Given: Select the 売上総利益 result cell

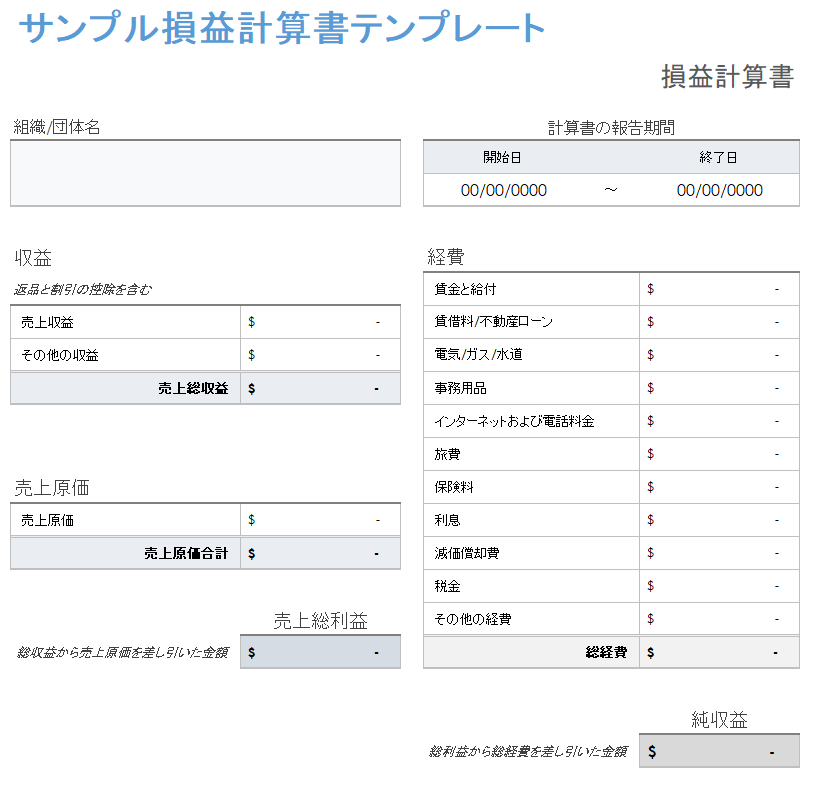Looking at the screenshot, I should pyautogui.click(x=320, y=652).
